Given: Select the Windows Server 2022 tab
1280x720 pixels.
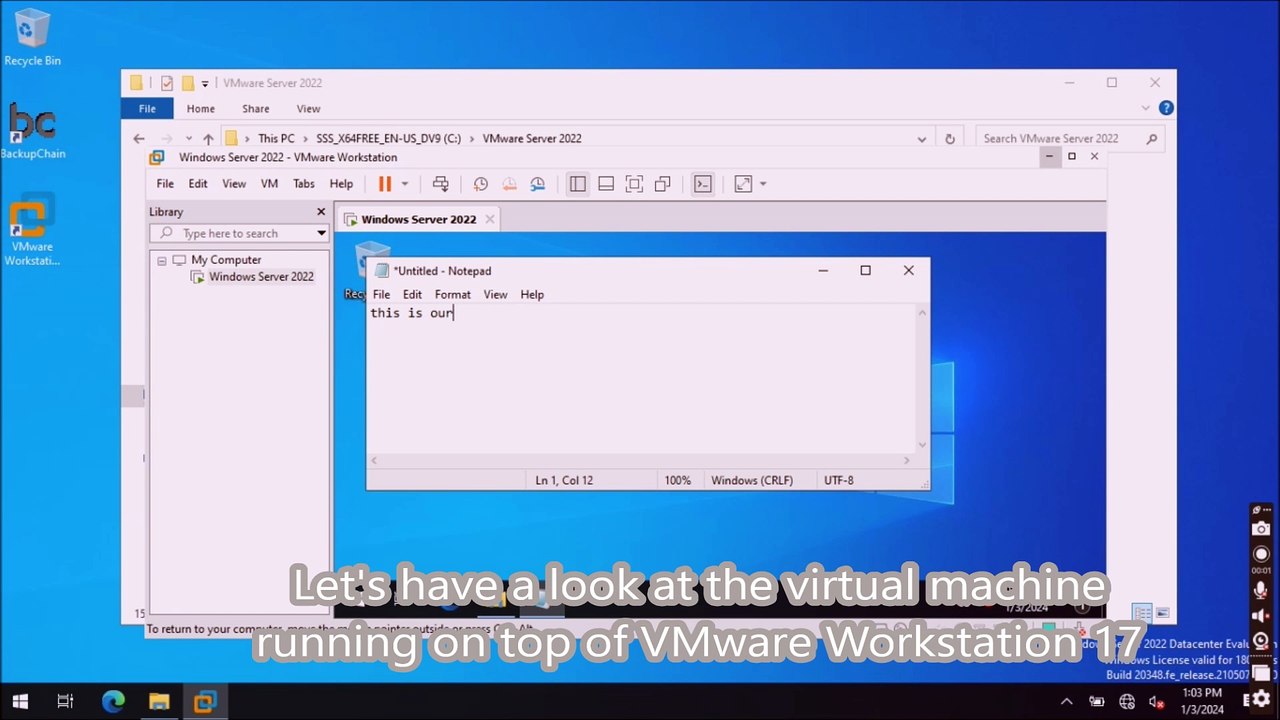Looking at the screenshot, I should click(418, 219).
